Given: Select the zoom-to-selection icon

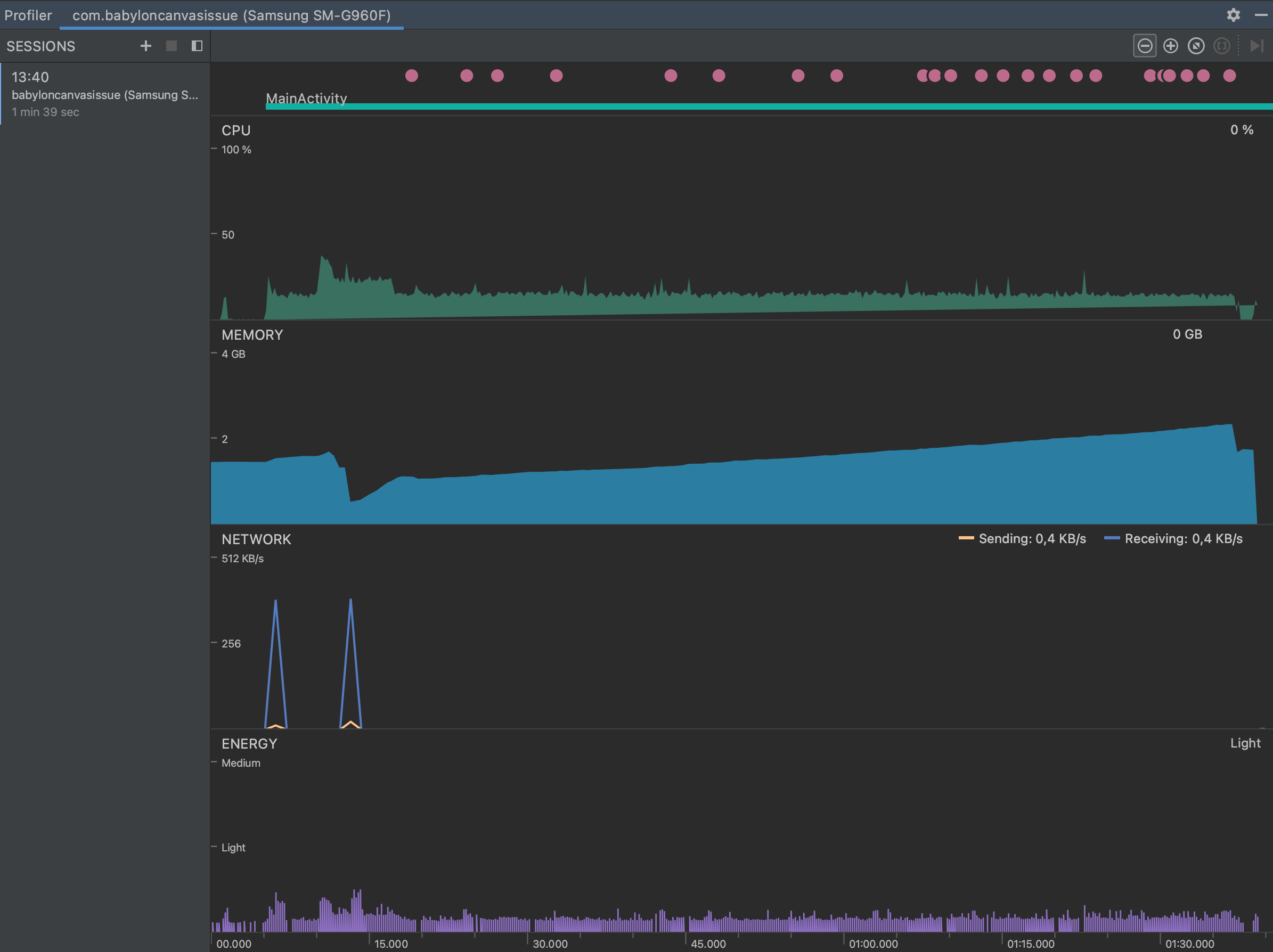Looking at the screenshot, I should (1222, 45).
